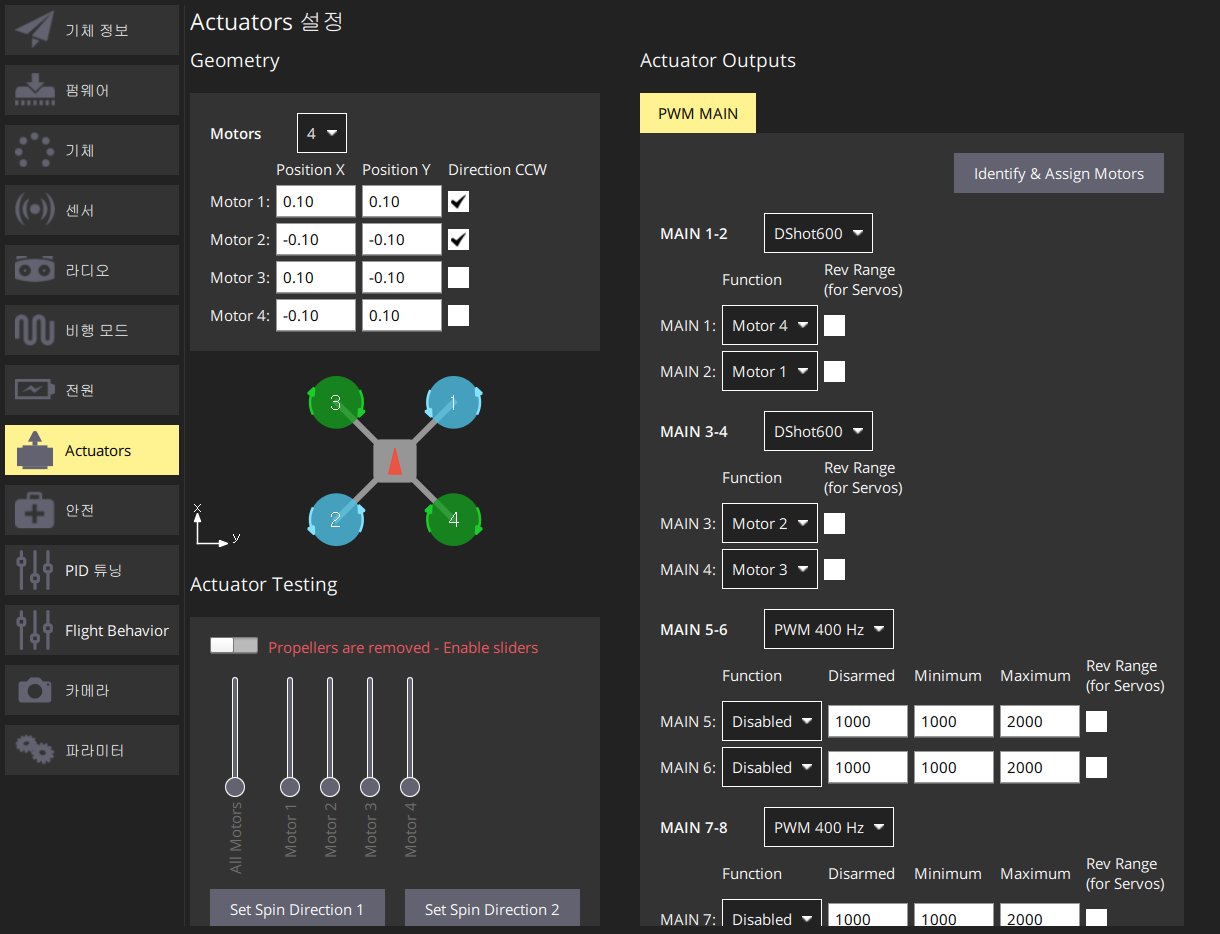Open the firmware download icon in sidebar

[35, 90]
